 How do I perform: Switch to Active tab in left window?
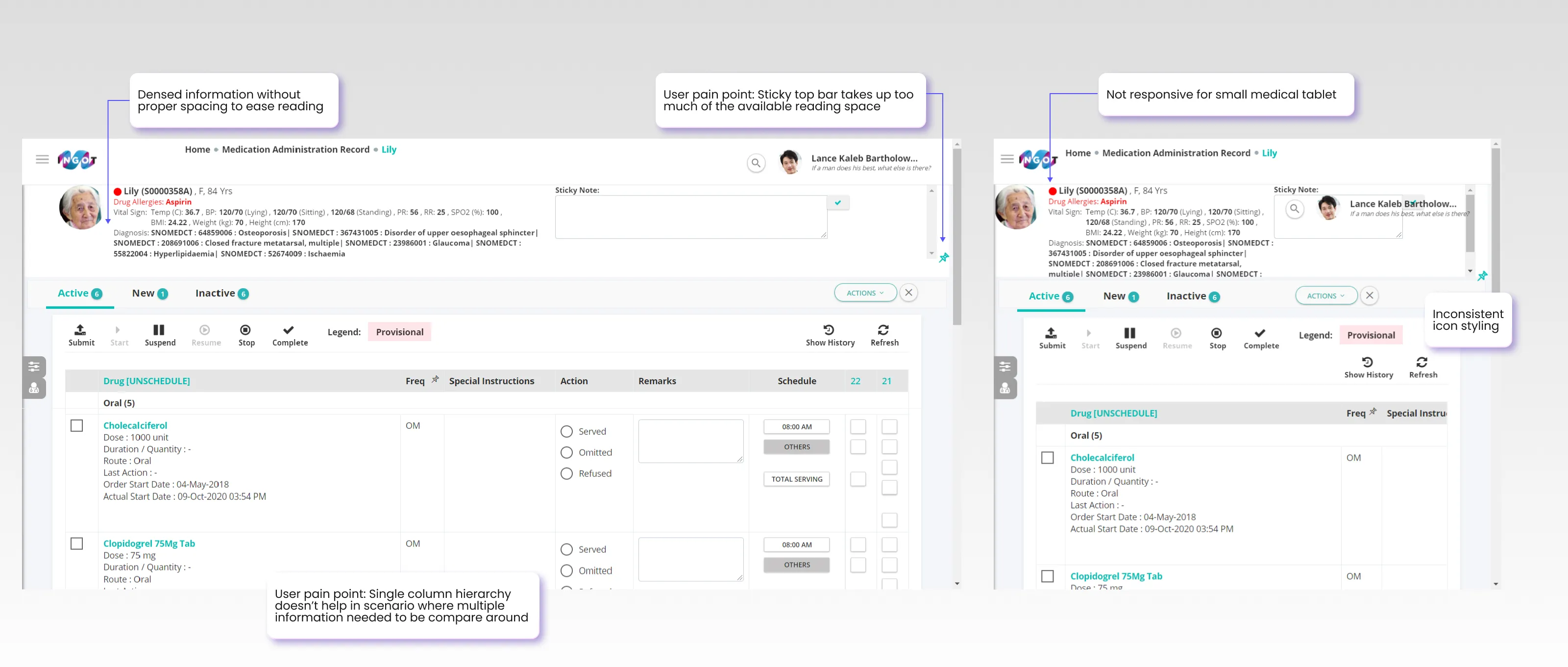[80, 294]
